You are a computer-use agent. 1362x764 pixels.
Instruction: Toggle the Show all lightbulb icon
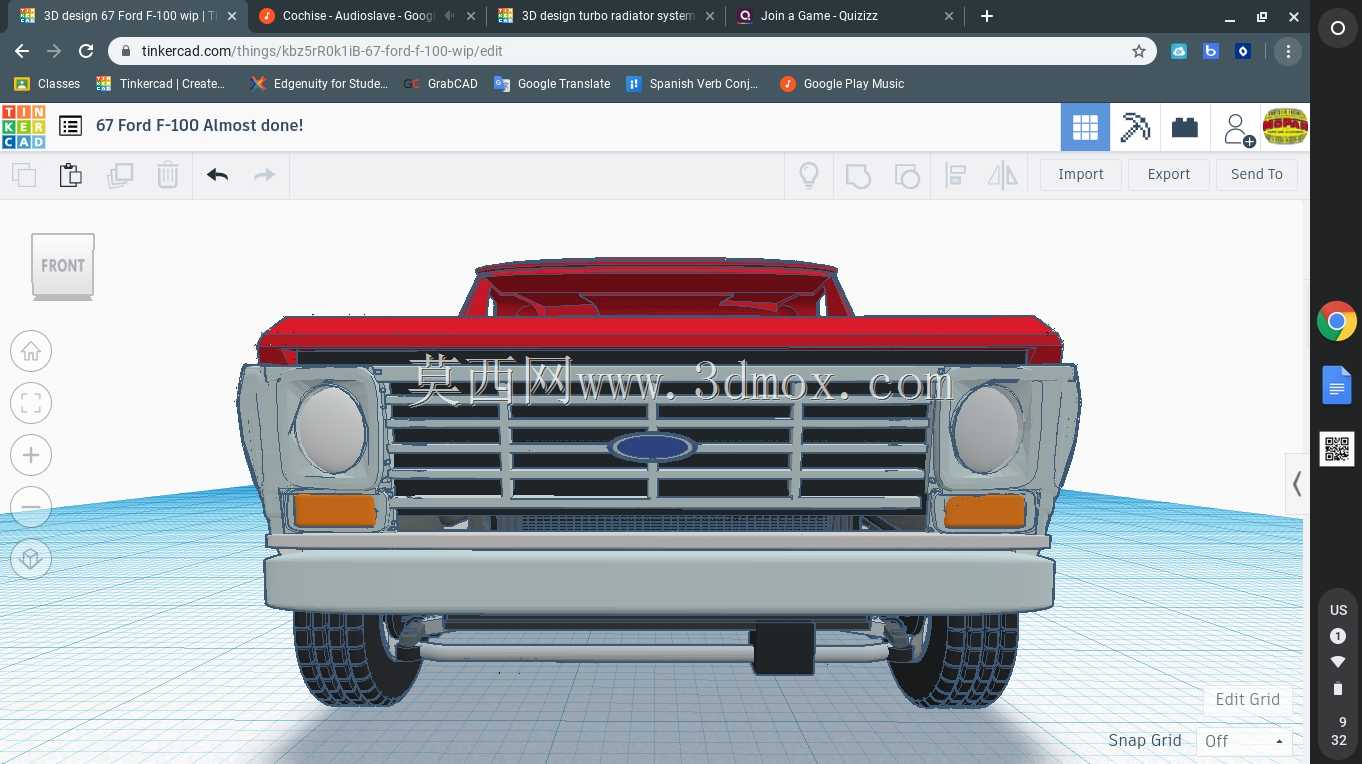tap(809, 175)
